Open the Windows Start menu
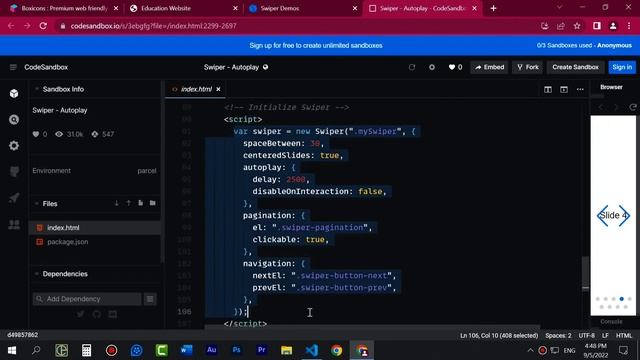 click(11, 350)
